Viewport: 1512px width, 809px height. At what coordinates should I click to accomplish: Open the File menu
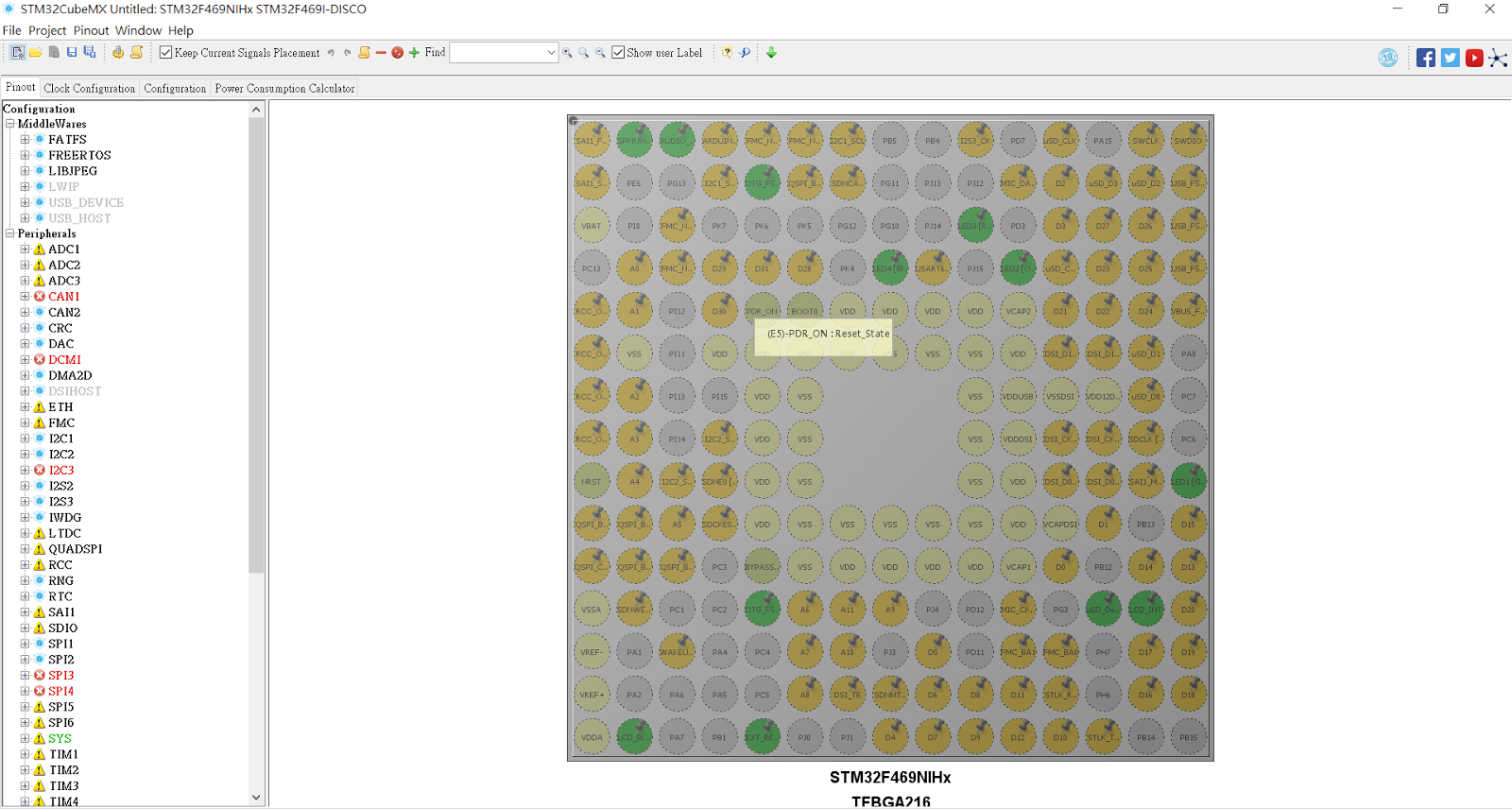12,30
